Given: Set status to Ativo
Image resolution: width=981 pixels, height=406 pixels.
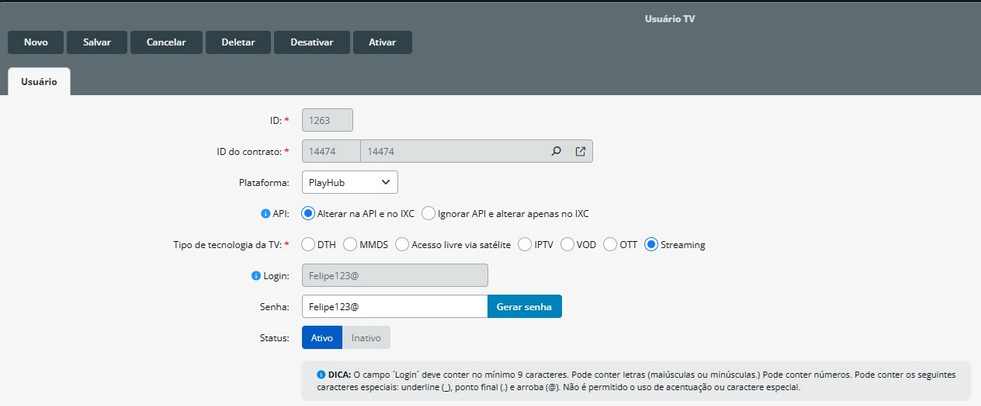Looking at the screenshot, I should pyautogui.click(x=322, y=337).
